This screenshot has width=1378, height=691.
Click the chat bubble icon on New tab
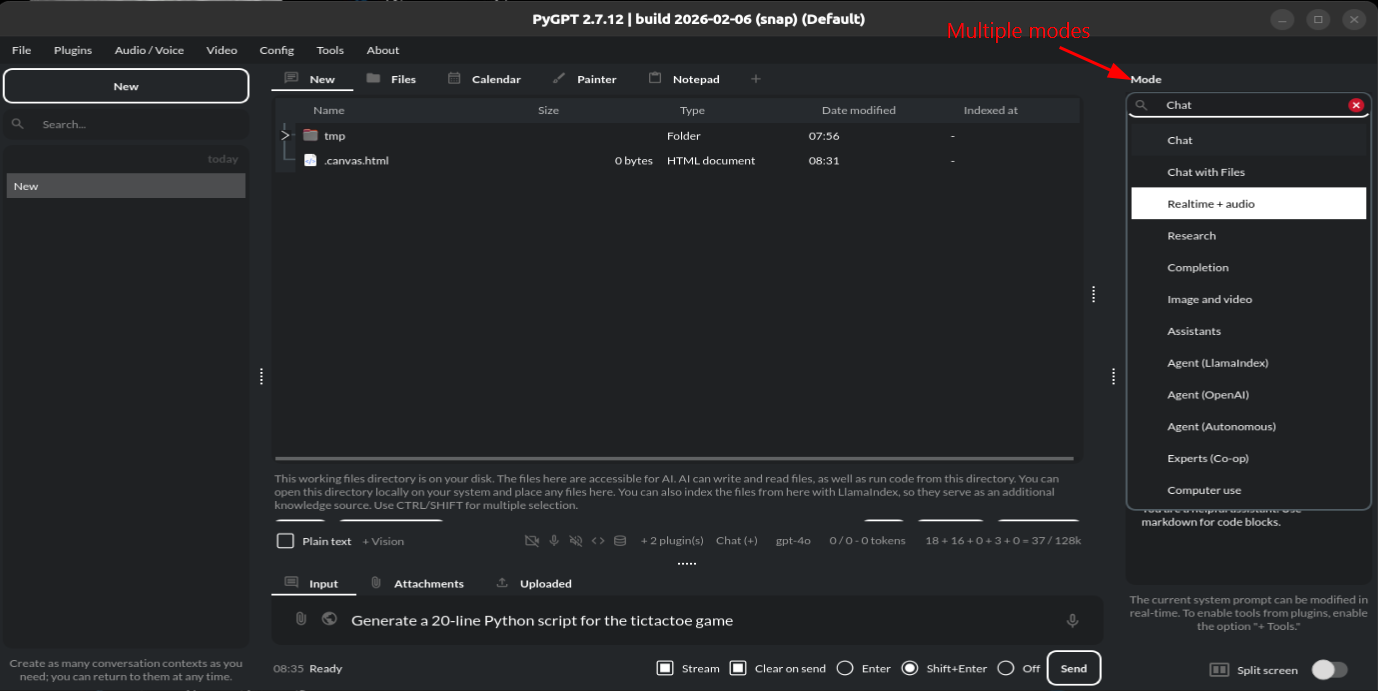point(291,78)
